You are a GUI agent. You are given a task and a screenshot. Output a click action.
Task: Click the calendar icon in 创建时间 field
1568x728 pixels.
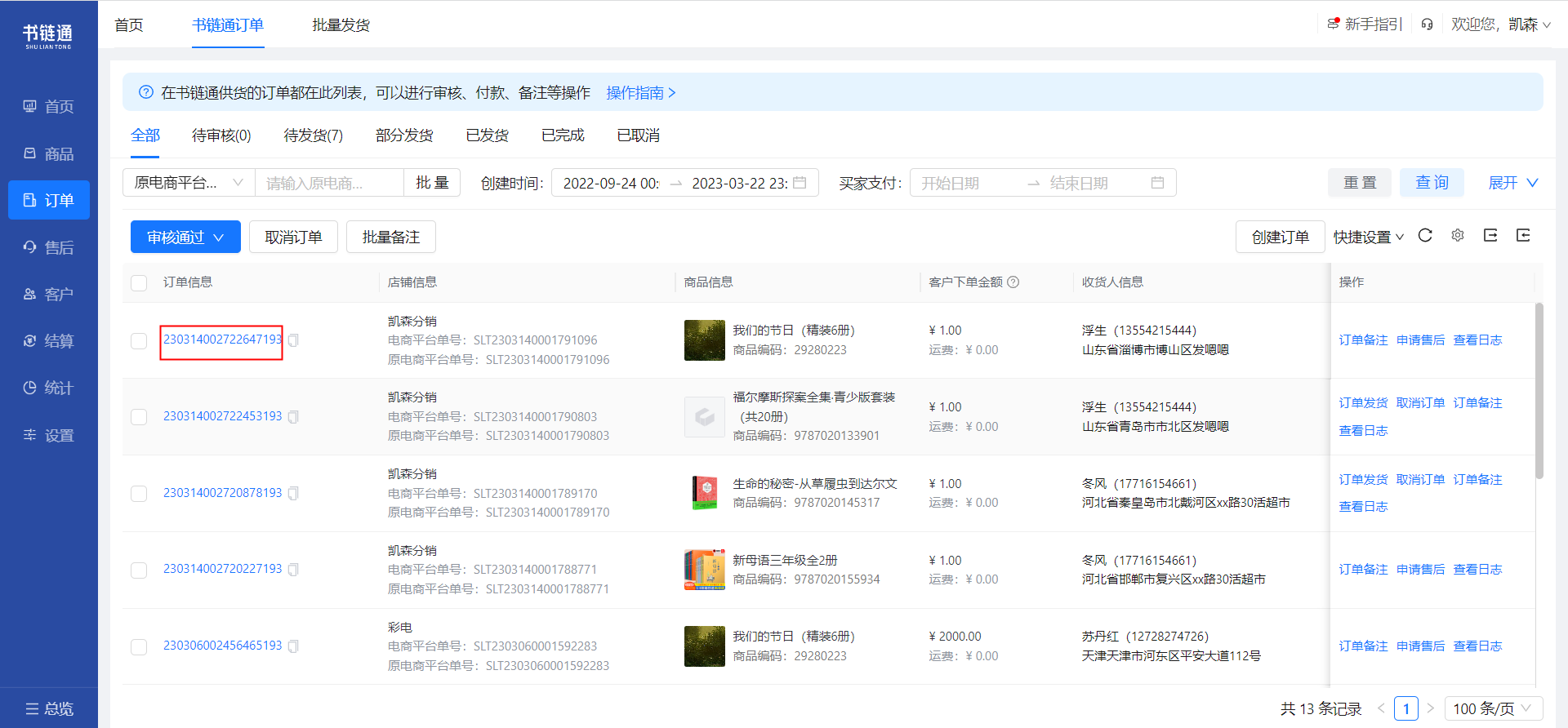[x=800, y=183]
